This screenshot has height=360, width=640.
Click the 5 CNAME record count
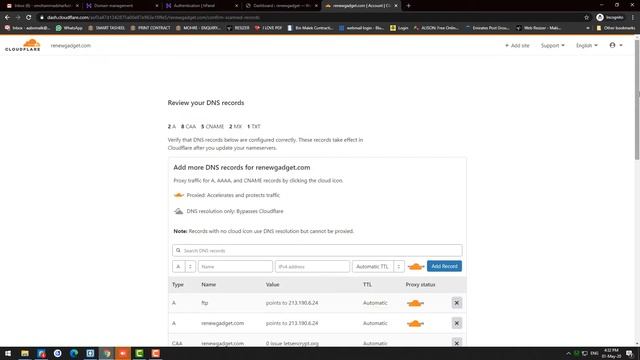tap(212, 127)
